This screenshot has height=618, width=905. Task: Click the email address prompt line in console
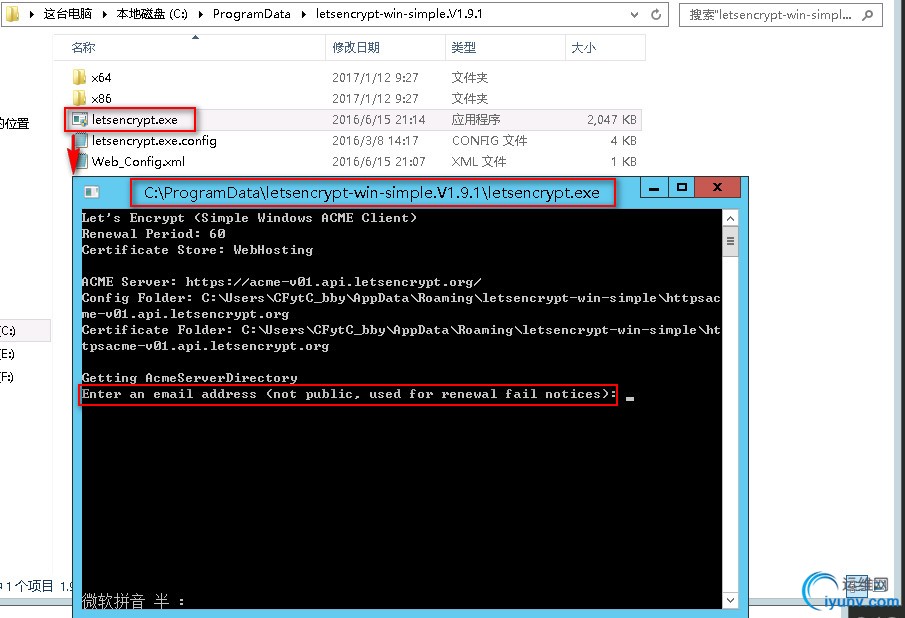(349, 394)
